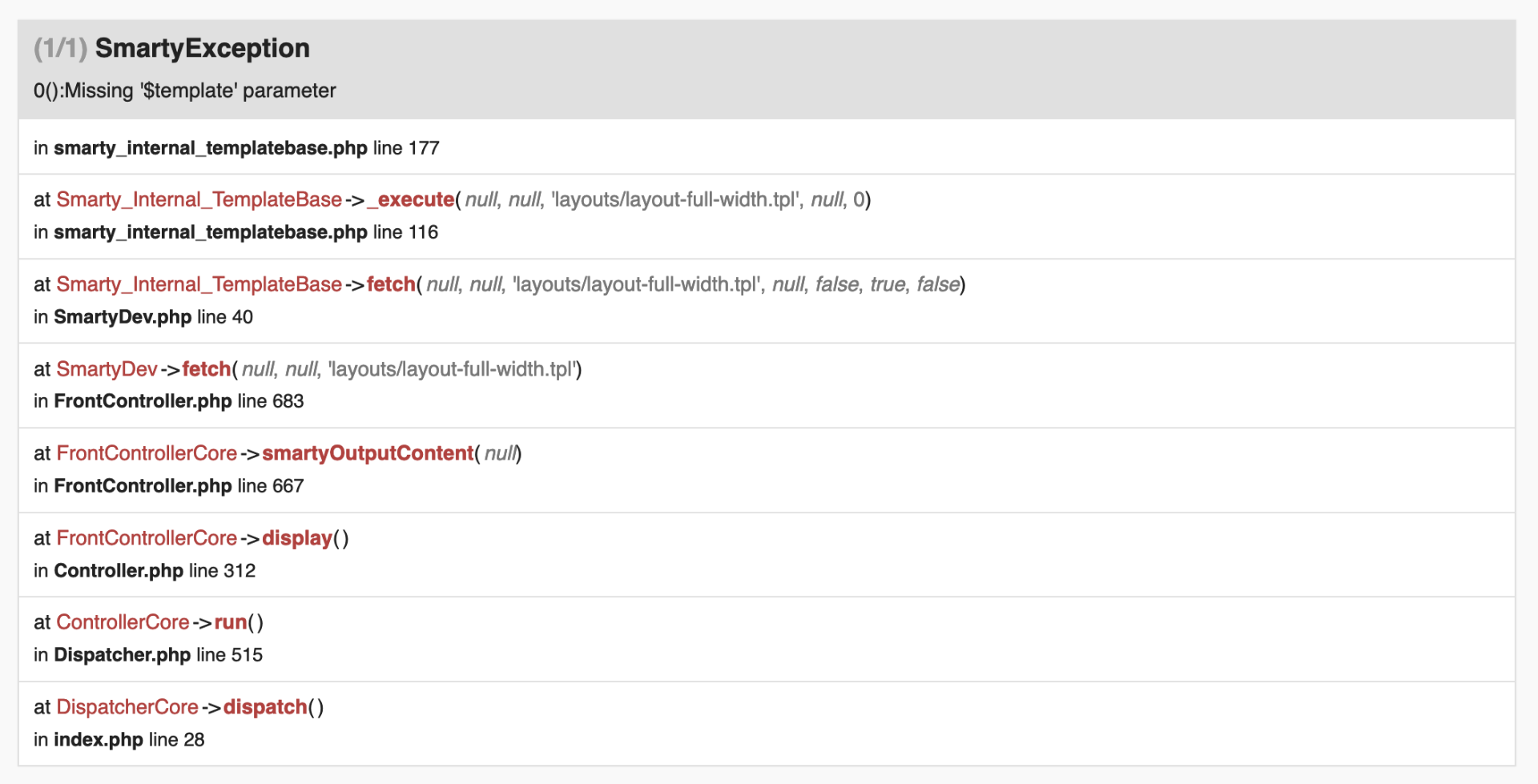Click FrontControllerCore before display
The height and width of the screenshot is (784, 1538).
click(x=147, y=538)
